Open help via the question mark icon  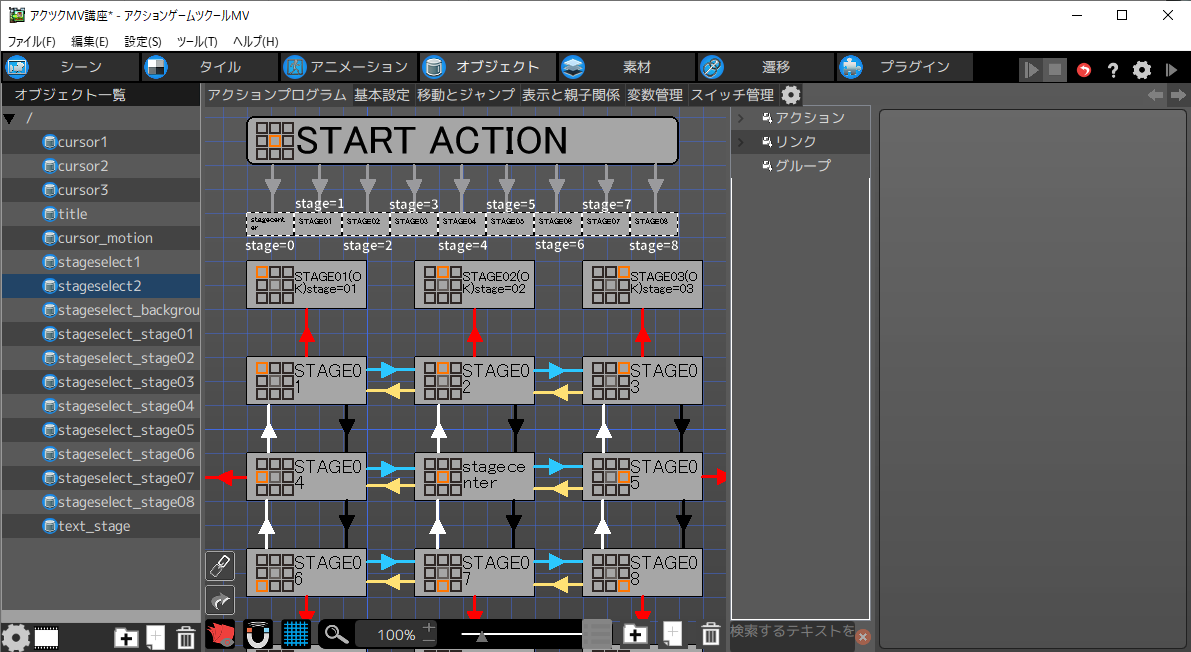[x=1112, y=70]
